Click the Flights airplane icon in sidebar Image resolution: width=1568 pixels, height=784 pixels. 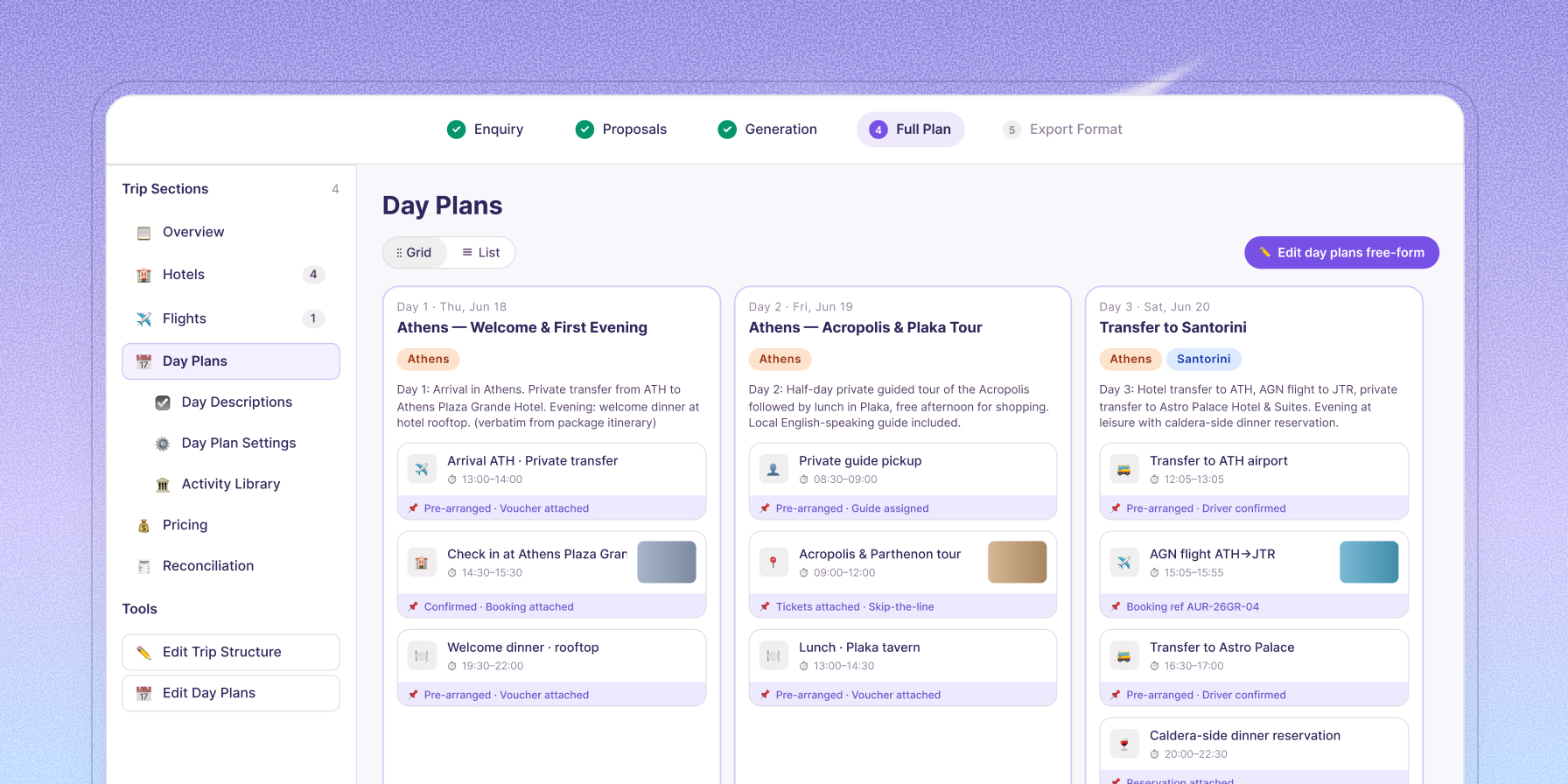point(143,318)
